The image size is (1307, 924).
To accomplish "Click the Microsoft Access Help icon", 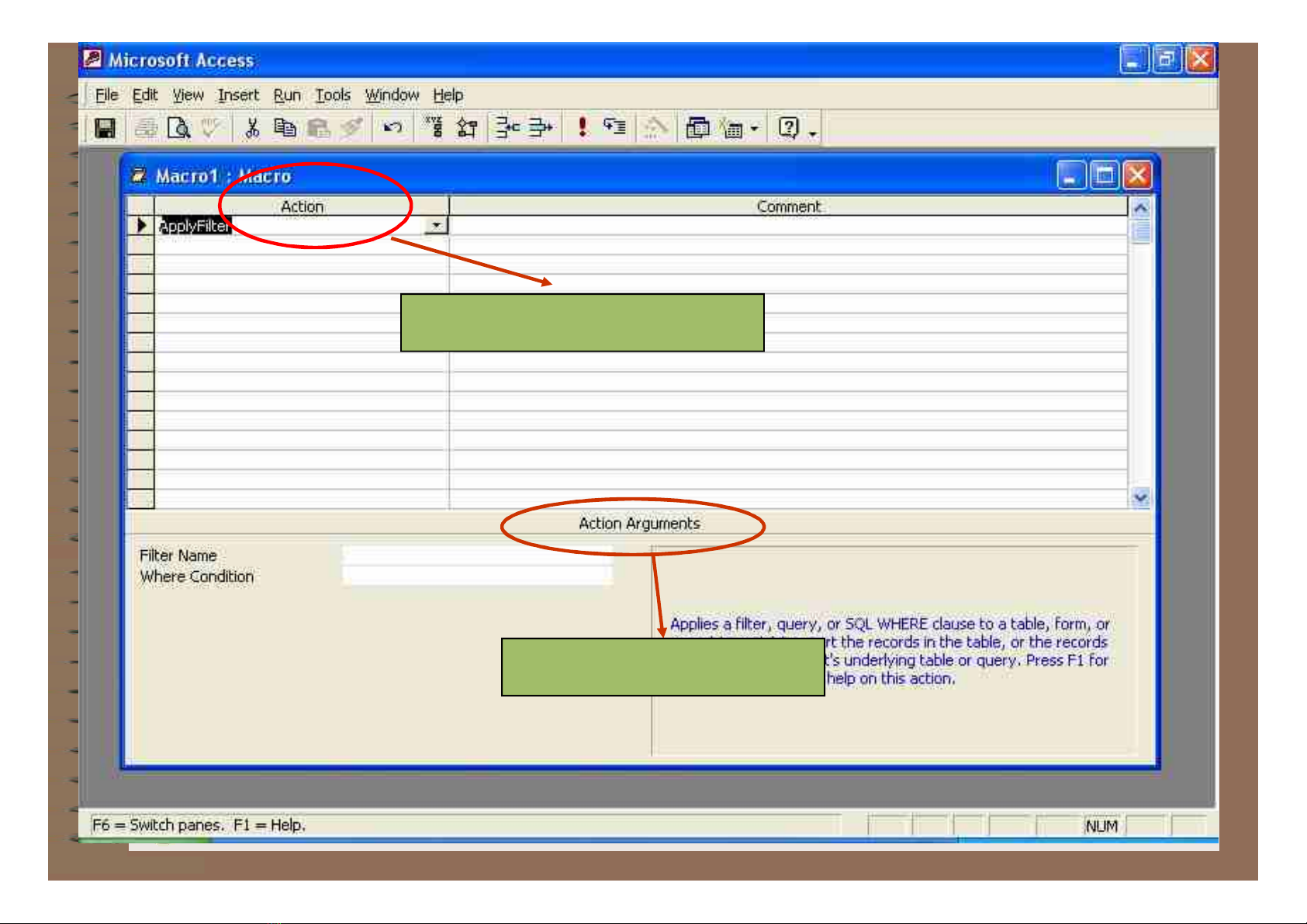I will (x=789, y=128).
